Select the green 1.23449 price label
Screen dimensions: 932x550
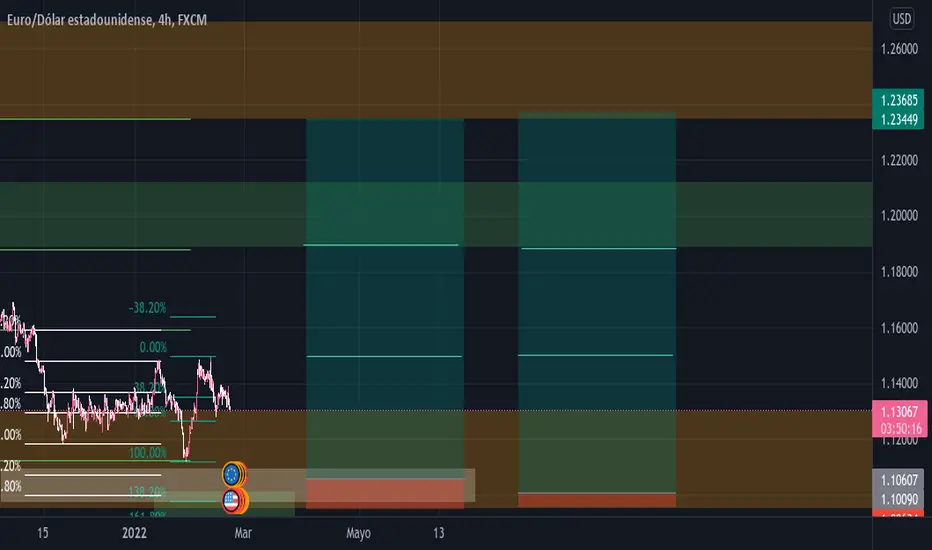click(898, 120)
